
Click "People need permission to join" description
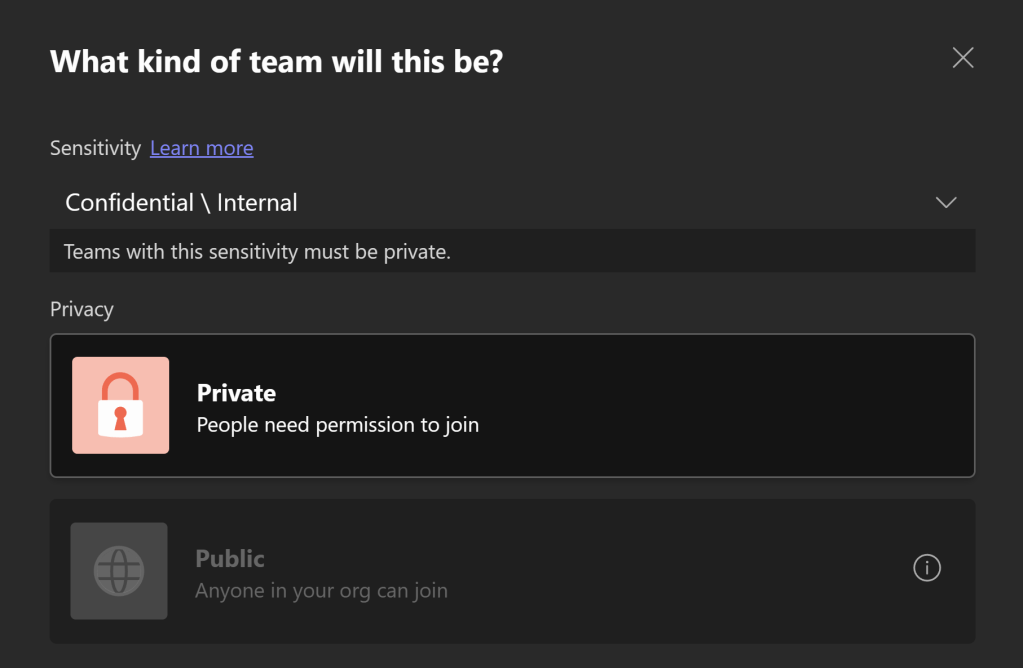pos(338,425)
